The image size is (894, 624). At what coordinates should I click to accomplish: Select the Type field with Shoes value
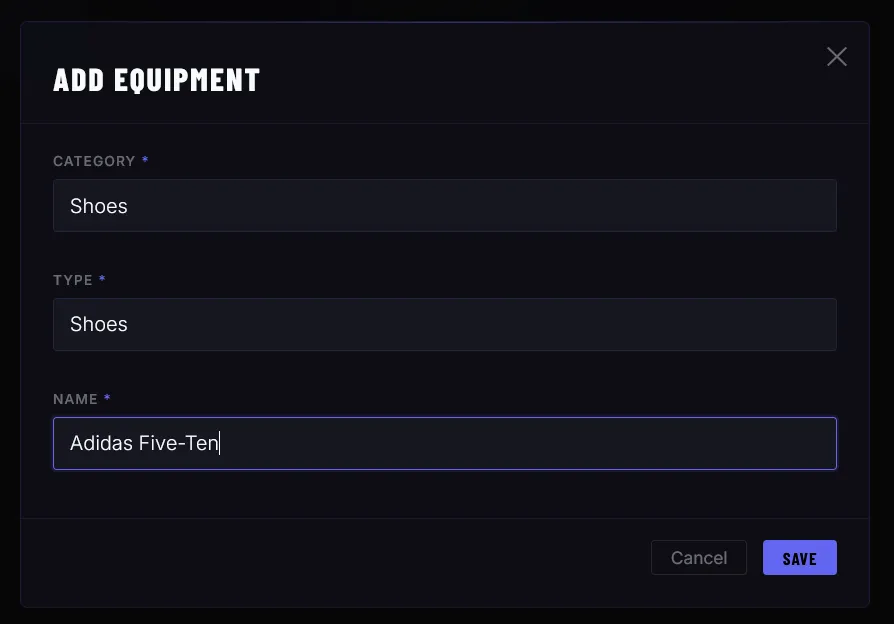coord(445,324)
